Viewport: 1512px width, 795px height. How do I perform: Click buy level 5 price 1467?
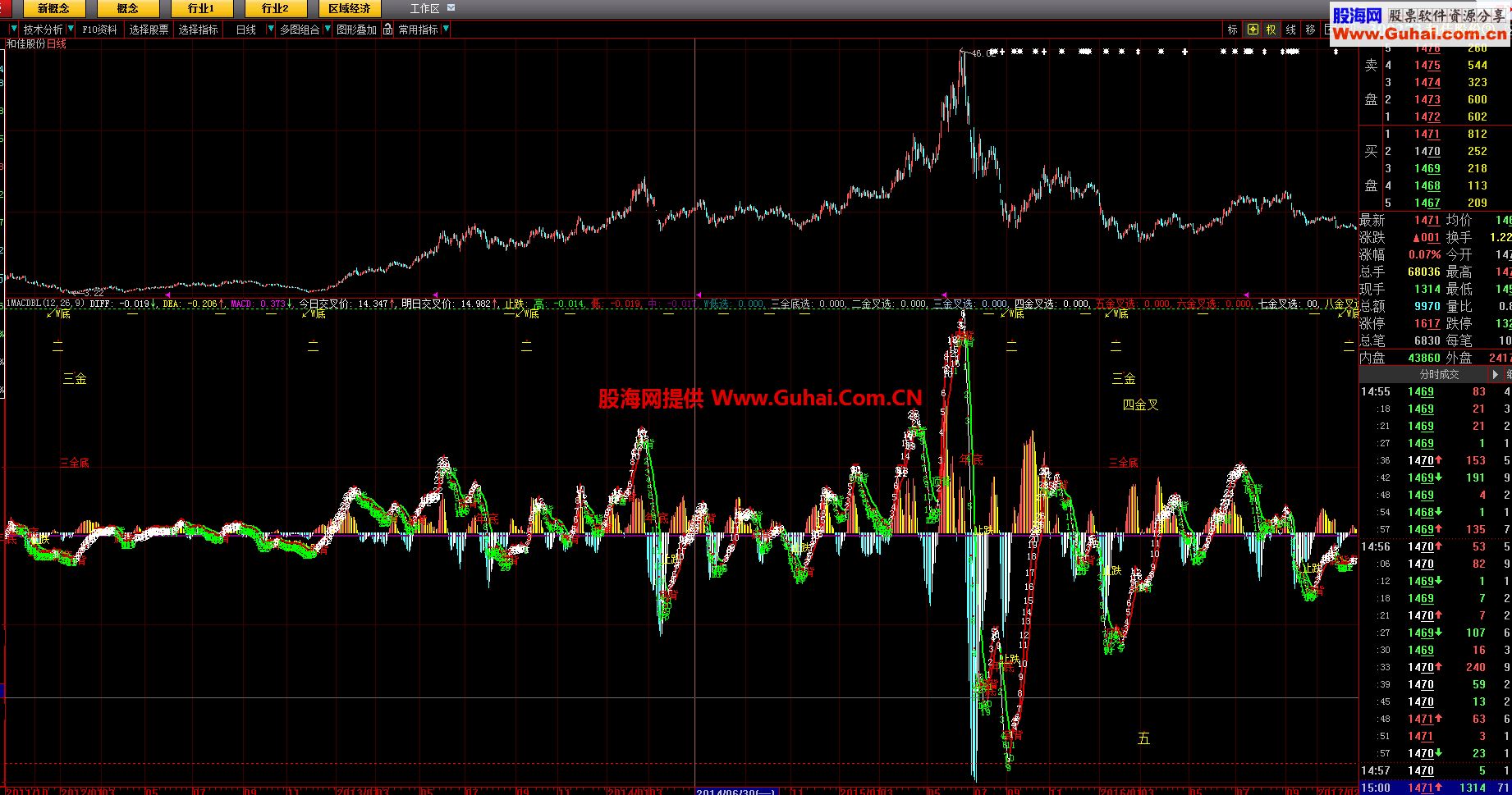click(x=1427, y=203)
